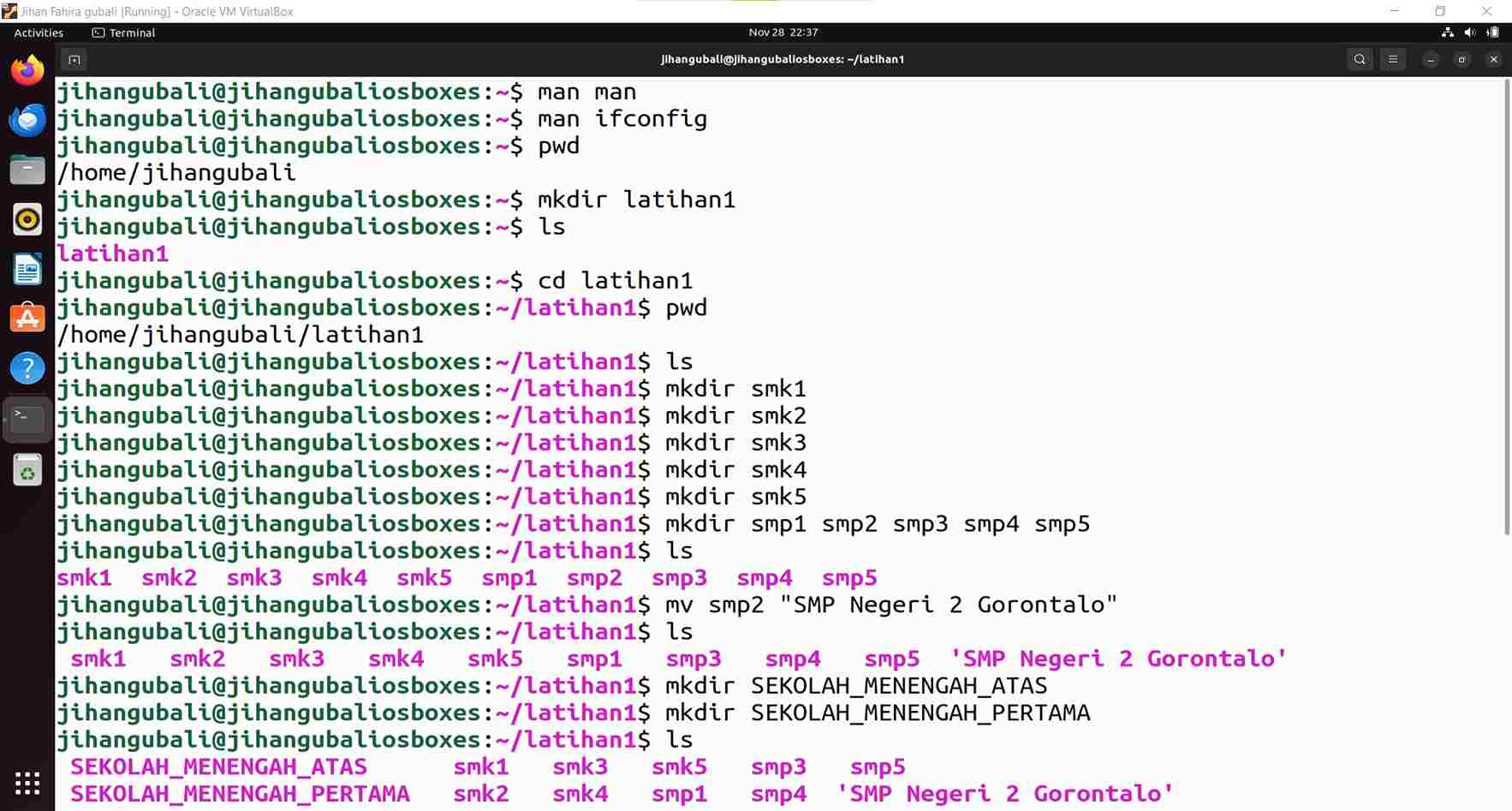This screenshot has width=1512, height=811.
Task: Open Ubuntu Software store icon
Action: (27, 319)
